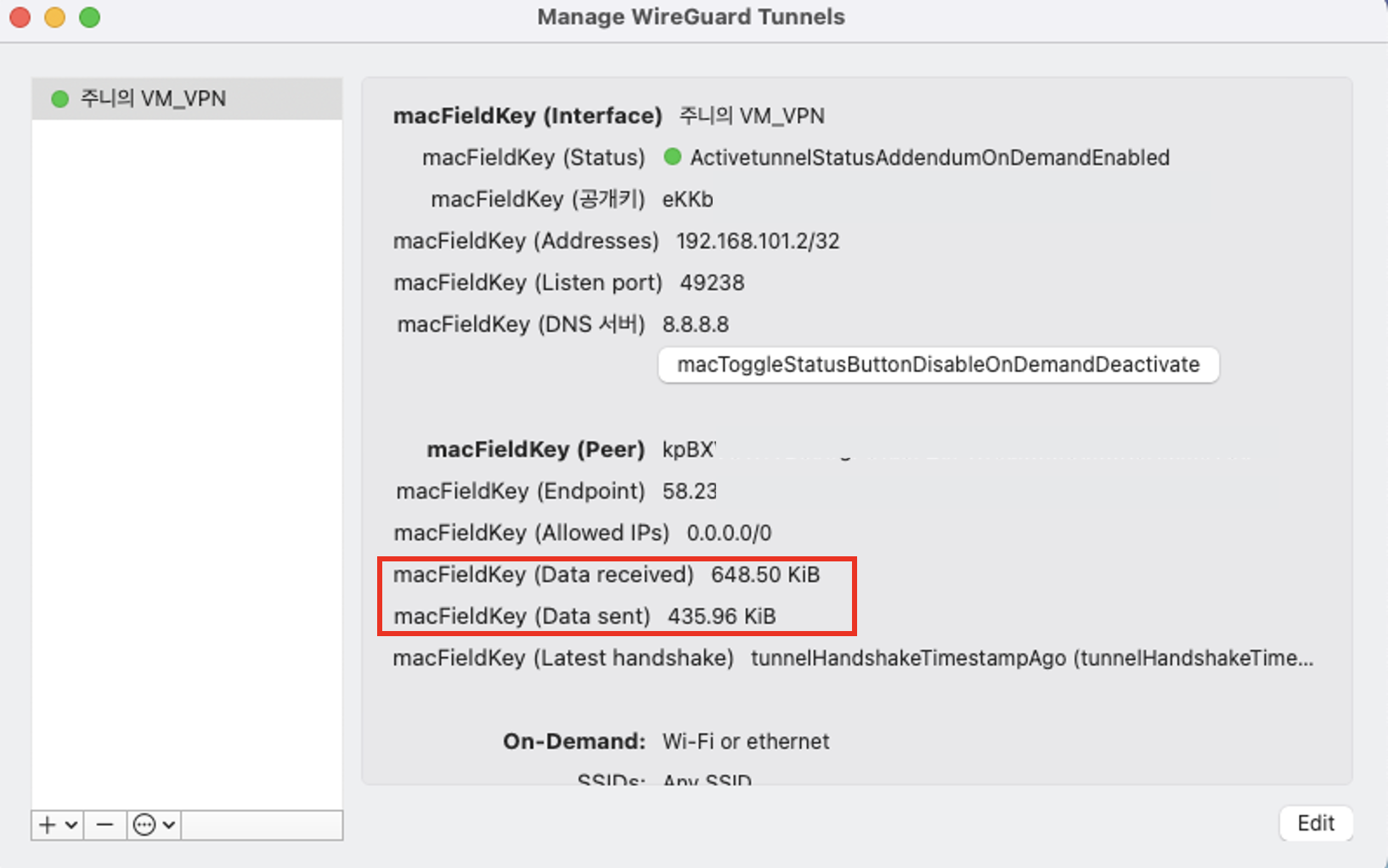This screenshot has height=868, width=1388.
Task: Click the tunnelHandshakeTimestampAgo handshake value
Action: pyautogui.click(x=1032, y=657)
